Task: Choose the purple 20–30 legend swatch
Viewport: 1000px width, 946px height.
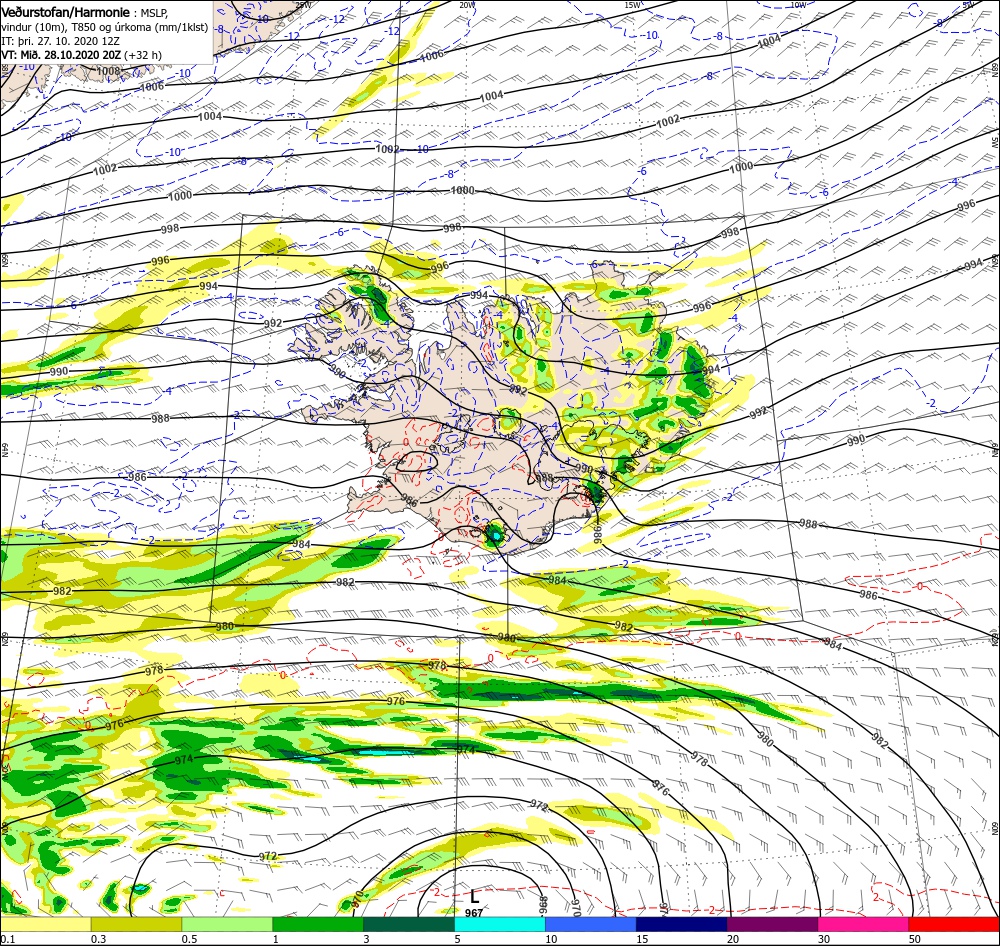Action: [x=772, y=925]
